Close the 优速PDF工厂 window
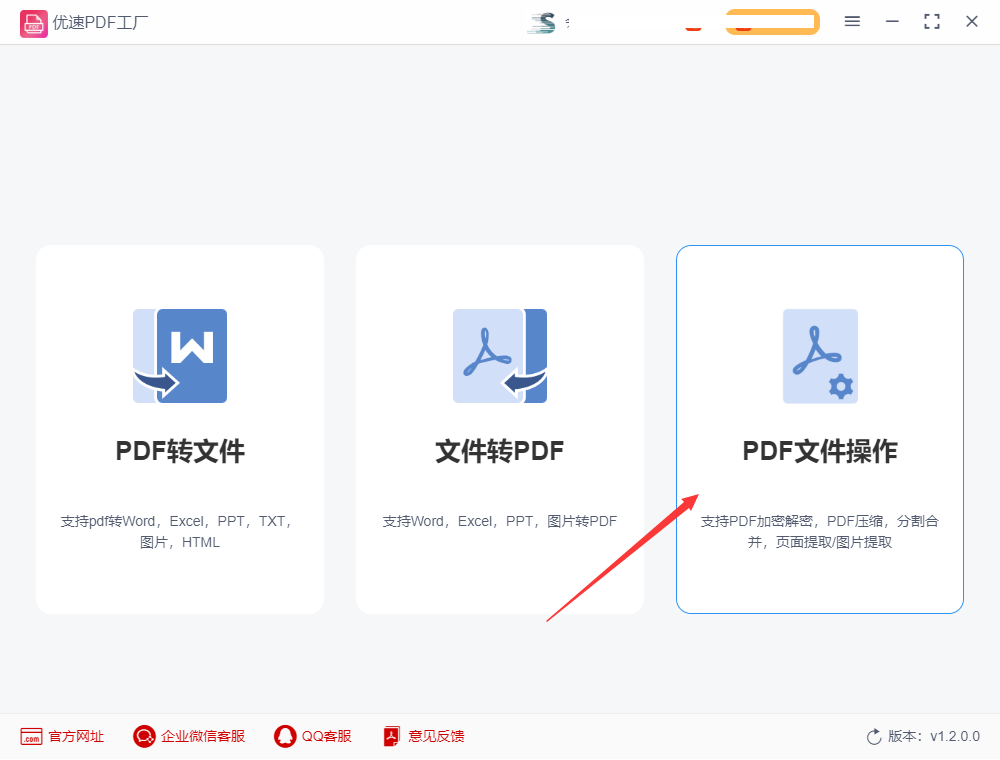1000x760 pixels. pyautogui.click(x=971, y=22)
